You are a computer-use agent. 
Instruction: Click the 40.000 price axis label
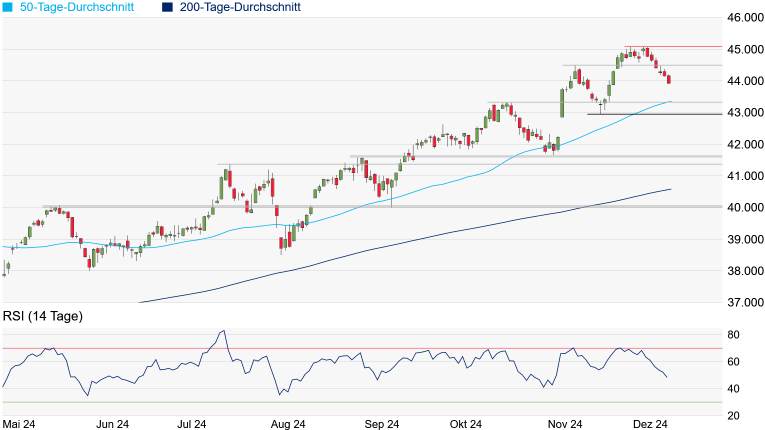click(x=740, y=208)
